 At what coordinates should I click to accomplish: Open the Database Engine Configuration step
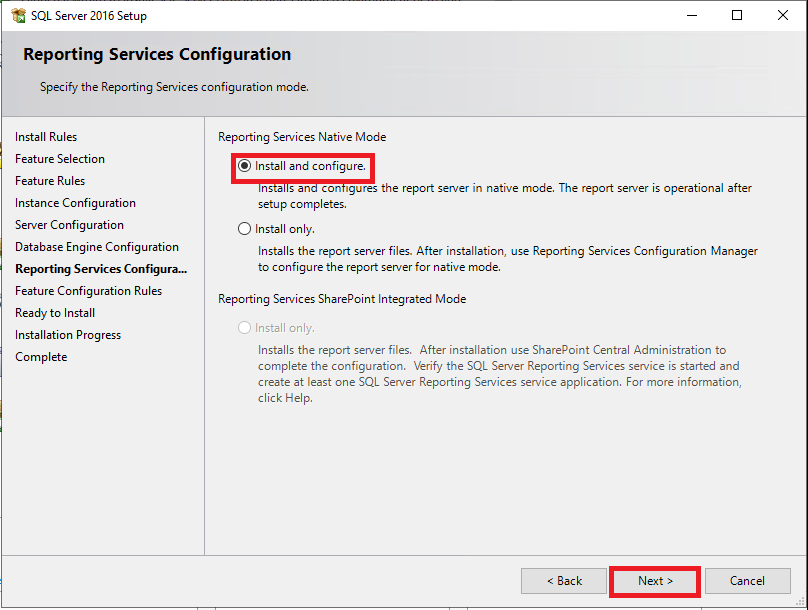click(97, 247)
